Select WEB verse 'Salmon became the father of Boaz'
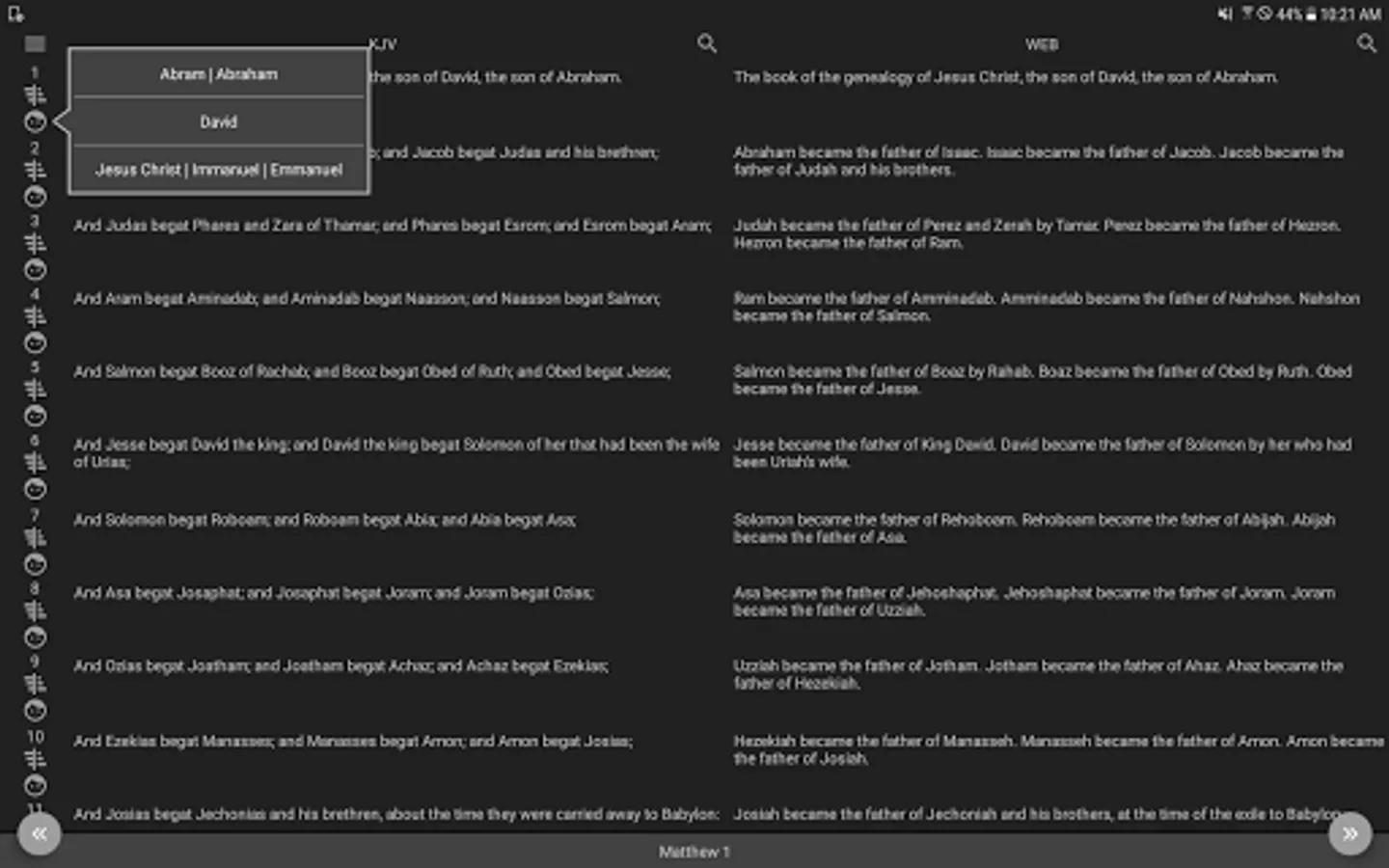 pos(1043,380)
